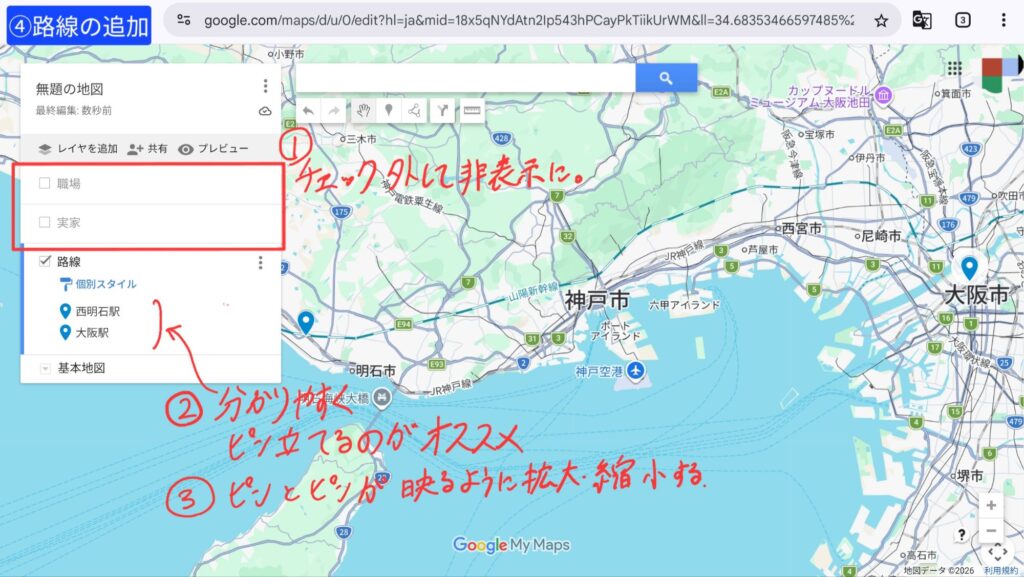1024x577 pixels.
Task: Expand the 基本地図 base map arrow
Action: click(x=44, y=369)
